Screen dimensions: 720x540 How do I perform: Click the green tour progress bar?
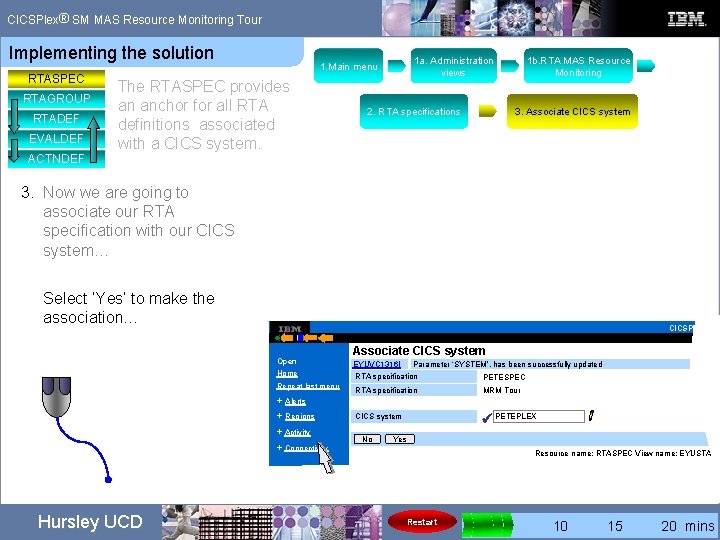click(x=487, y=524)
